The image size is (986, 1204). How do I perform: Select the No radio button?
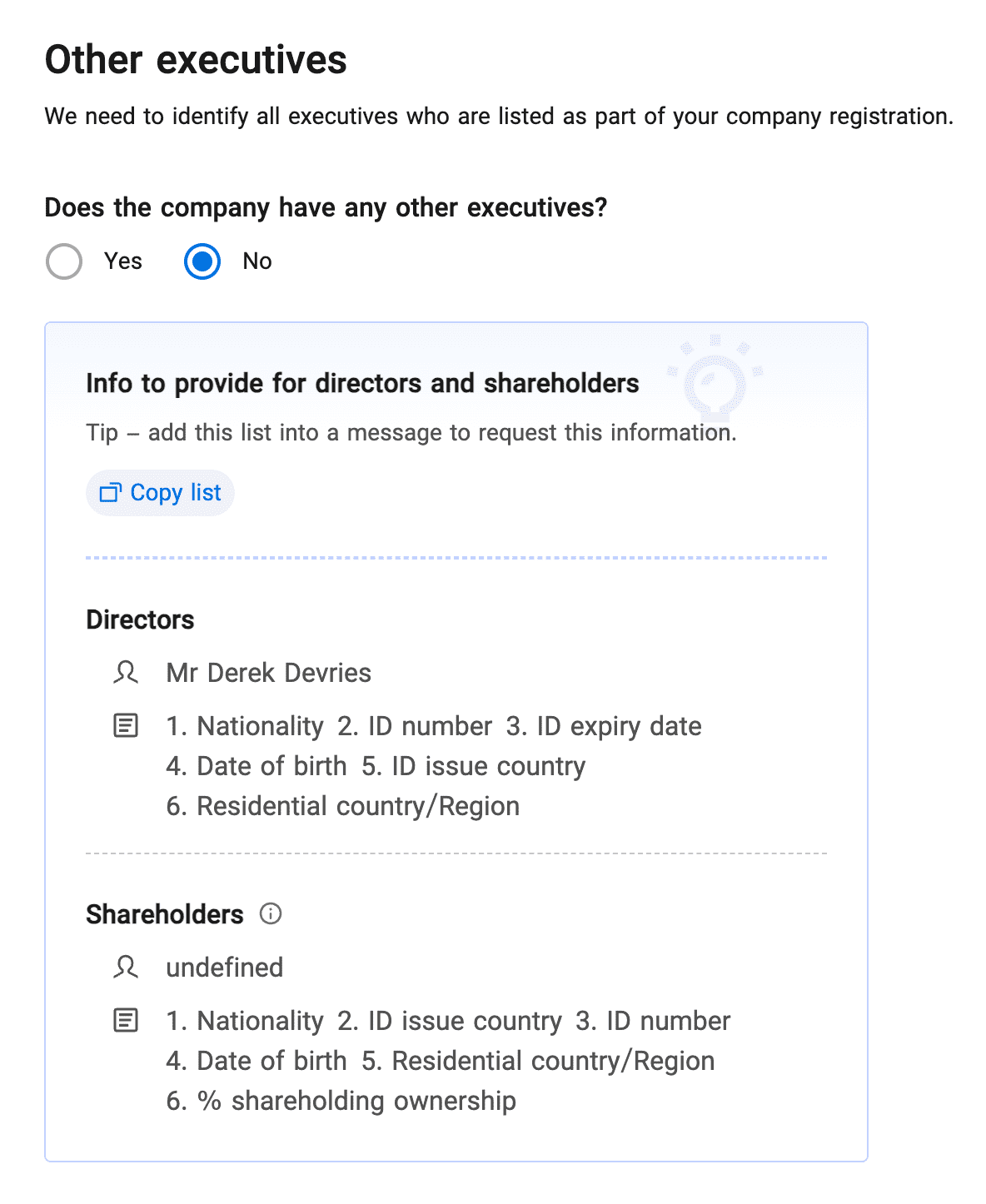coord(202,261)
